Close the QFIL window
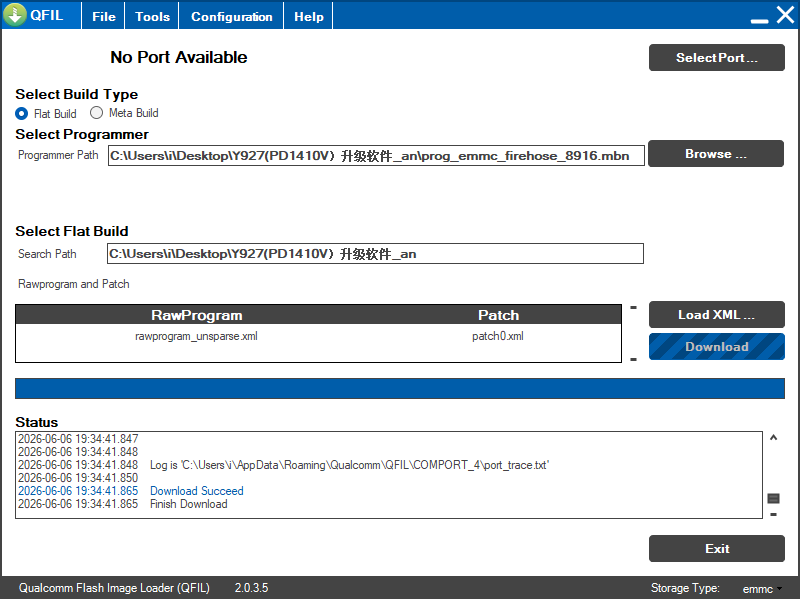 (x=786, y=15)
